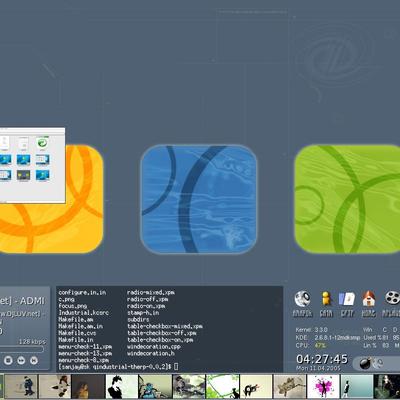Select the document icon left of green arrows
The height and width of the screenshot is (400, 400).
(x=23, y=143)
